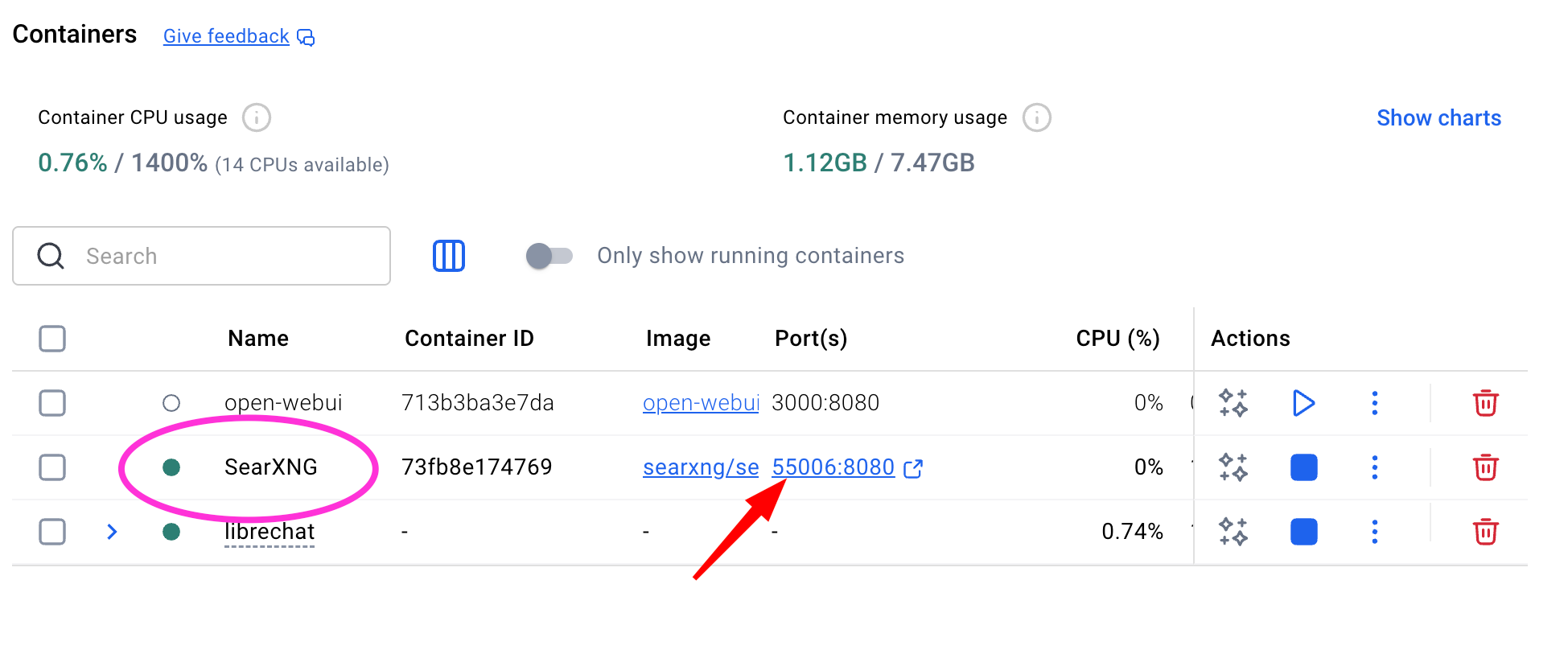Sort by the Port(s) column header
The height and width of the screenshot is (654, 1568).
pyautogui.click(x=811, y=339)
